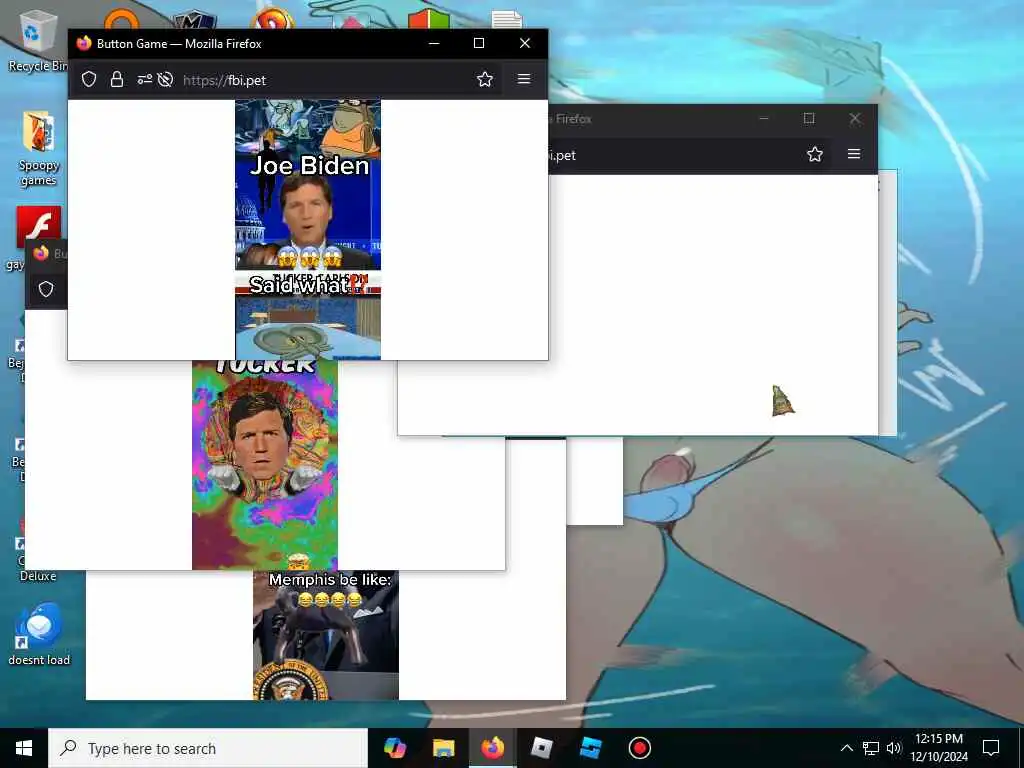This screenshot has width=1024, height=768.
Task: Select the Spoopy games folder icon
Action: [38, 148]
